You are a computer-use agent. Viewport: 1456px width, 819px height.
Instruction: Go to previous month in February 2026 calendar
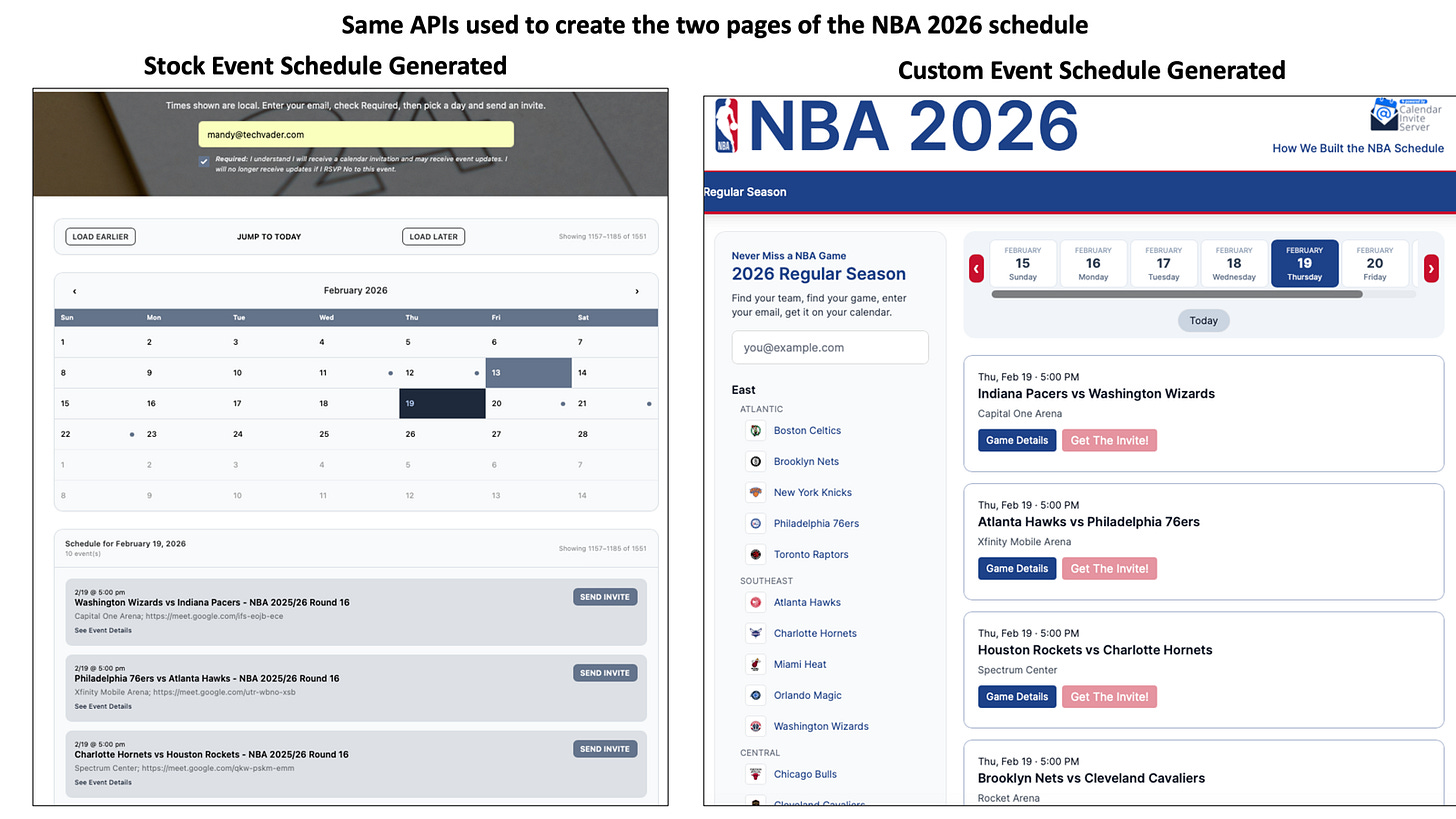click(x=75, y=291)
